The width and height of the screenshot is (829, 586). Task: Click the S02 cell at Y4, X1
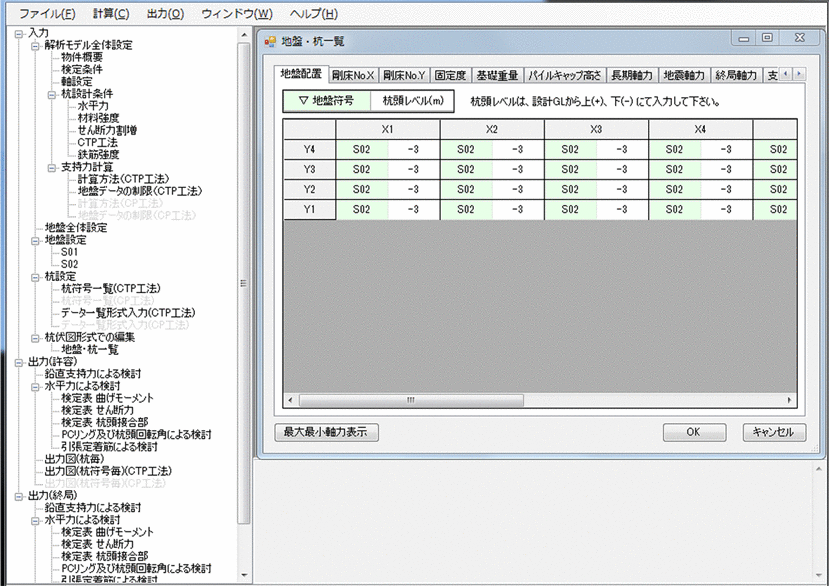point(362,150)
